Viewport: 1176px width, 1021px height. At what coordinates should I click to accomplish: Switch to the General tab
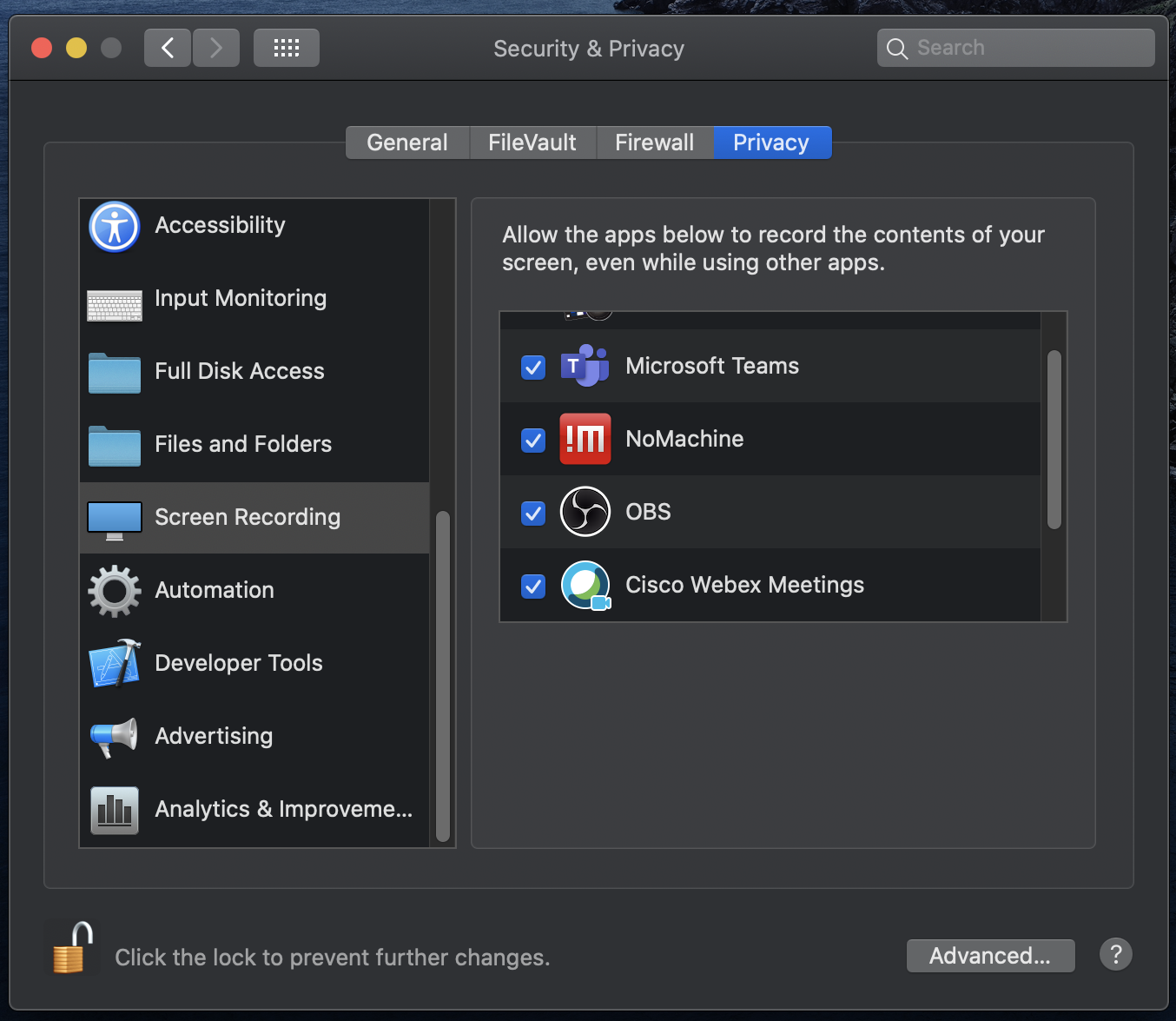tap(407, 143)
